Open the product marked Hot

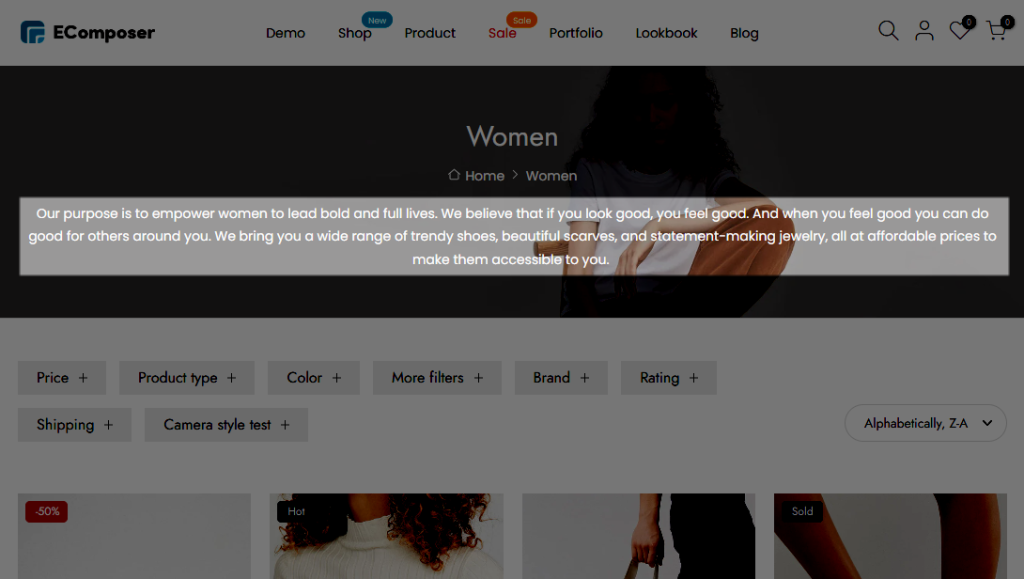point(387,536)
